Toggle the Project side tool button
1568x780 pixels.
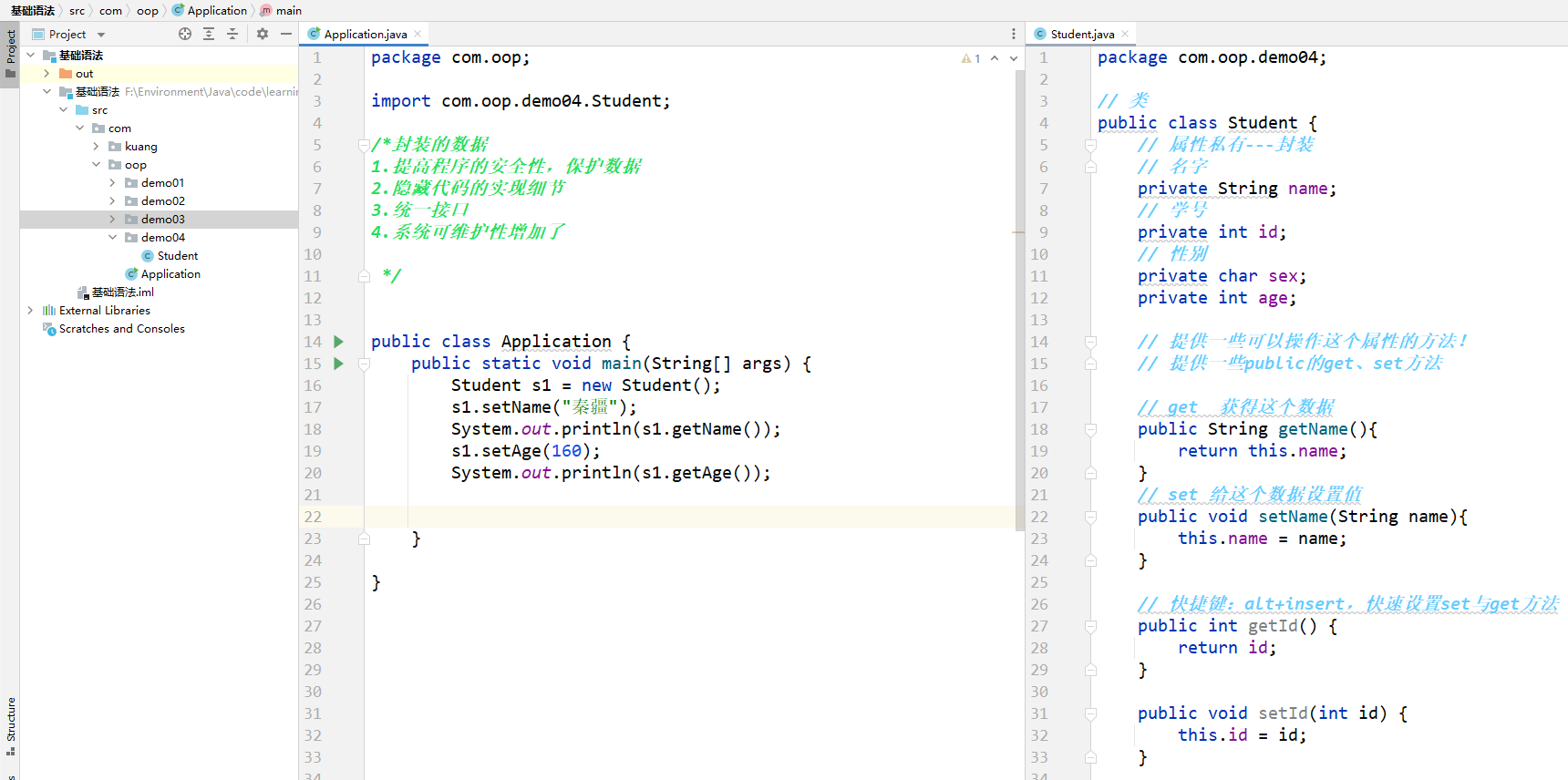click(x=10, y=55)
